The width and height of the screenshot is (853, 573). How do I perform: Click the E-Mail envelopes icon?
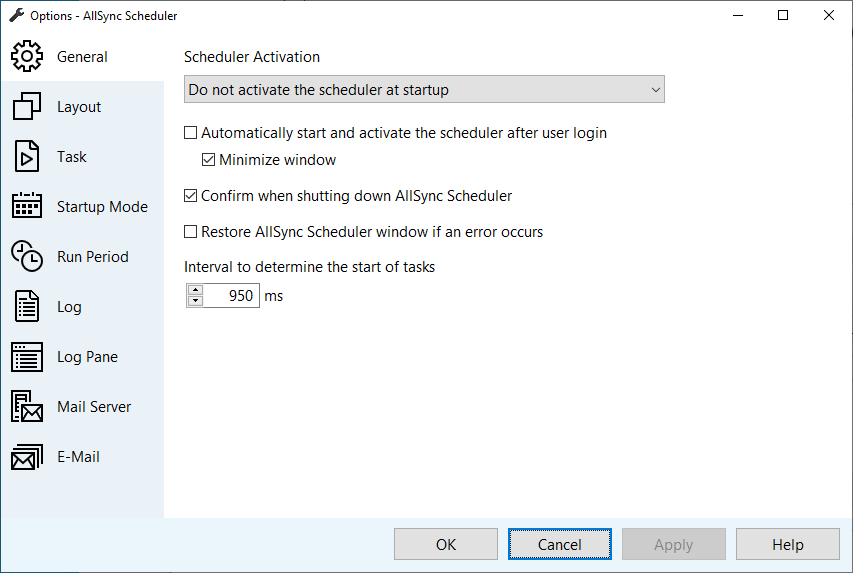pos(27,457)
